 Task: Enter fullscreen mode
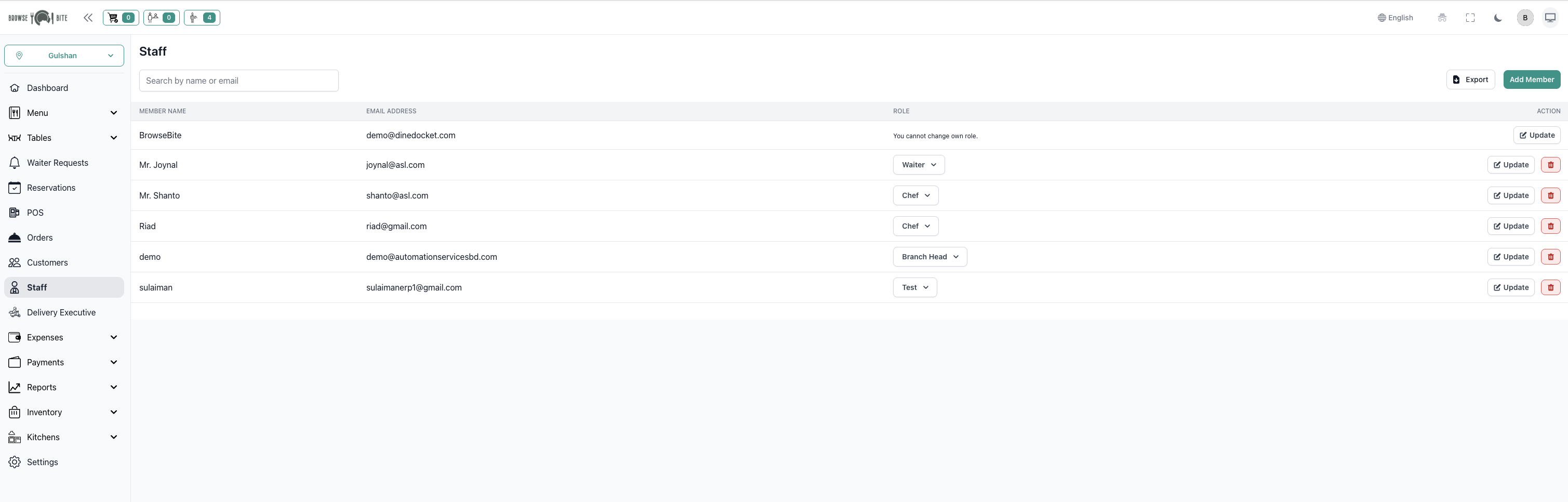click(x=1470, y=18)
